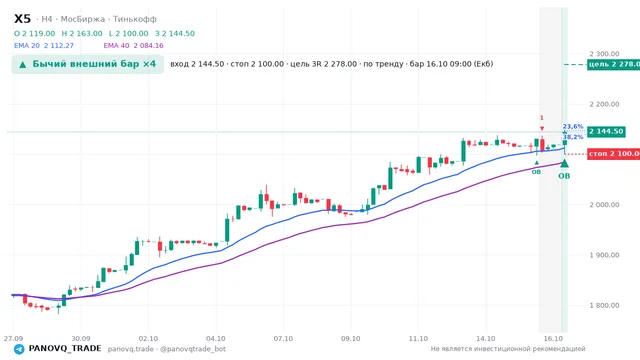Click the bullish triangle icon in signal badge
This screenshot has width=640, height=360.
tap(23, 64)
